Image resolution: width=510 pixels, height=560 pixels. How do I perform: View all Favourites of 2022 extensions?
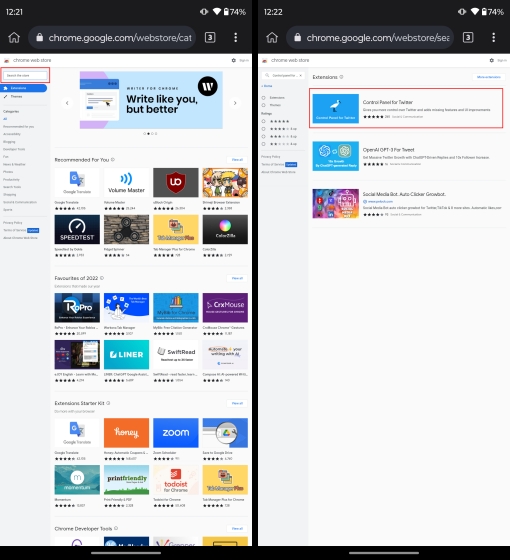click(237, 278)
